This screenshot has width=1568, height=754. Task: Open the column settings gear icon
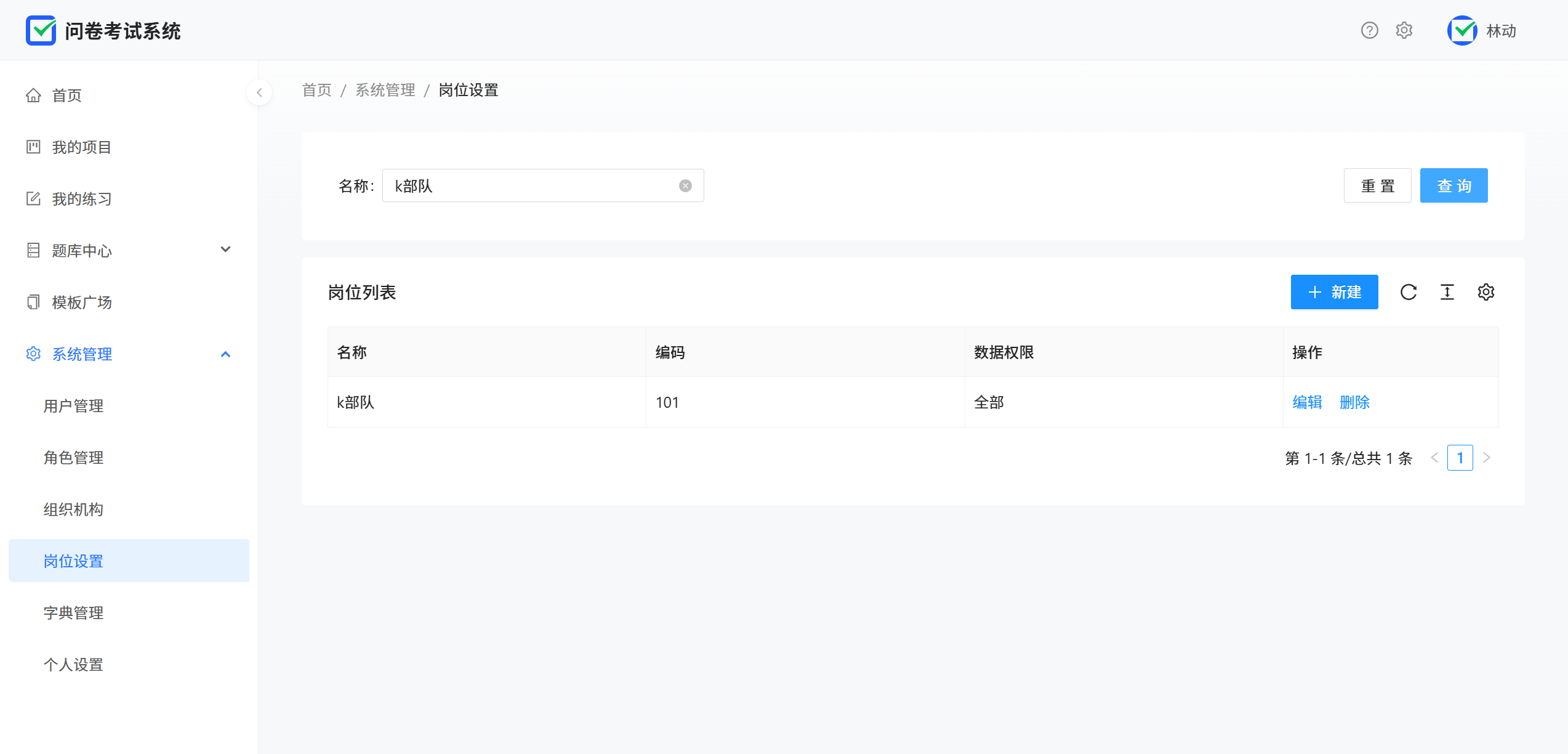pyautogui.click(x=1486, y=292)
